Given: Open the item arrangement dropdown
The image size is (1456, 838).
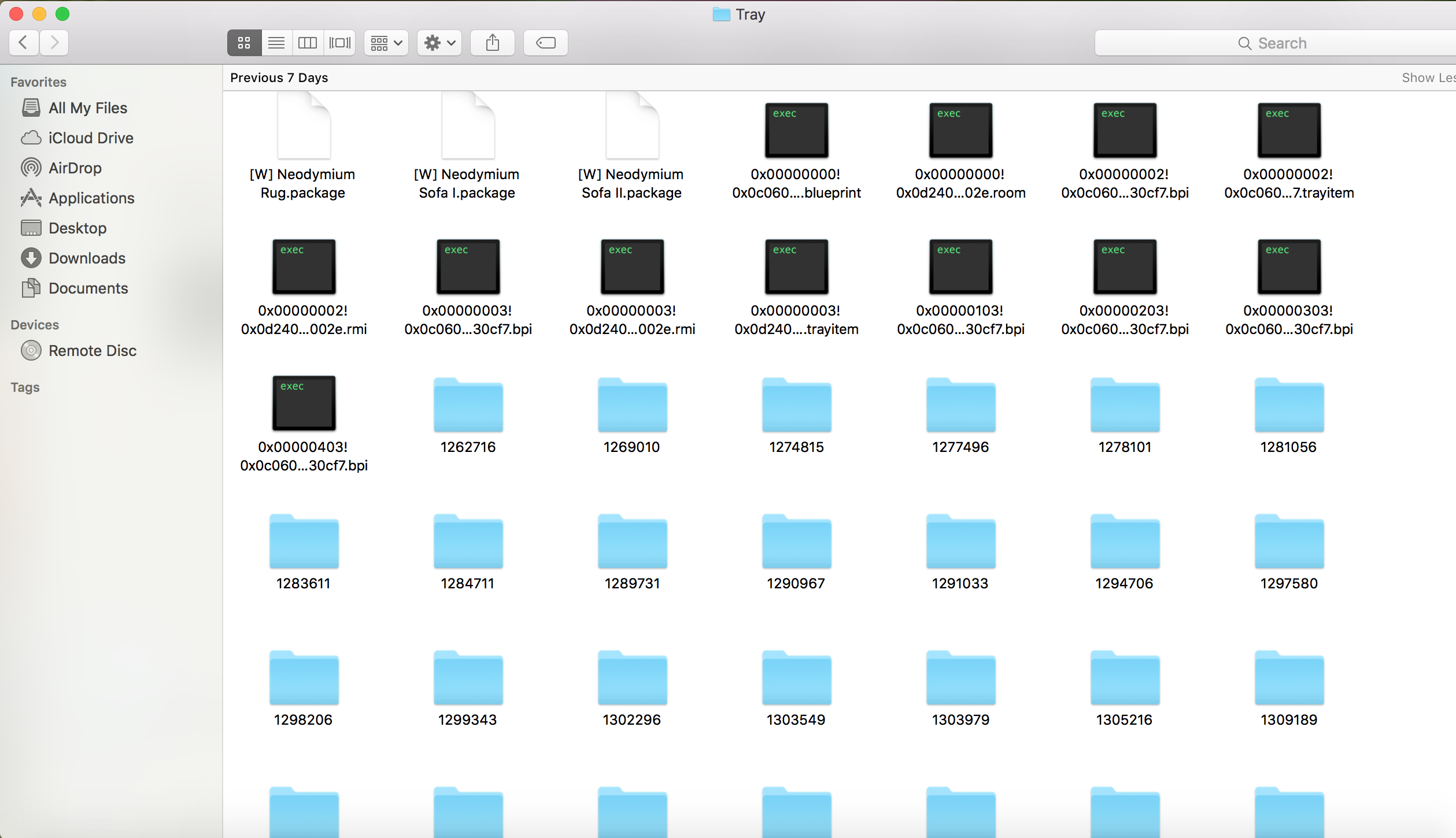Looking at the screenshot, I should pyautogui.click(x=386, y=43).
